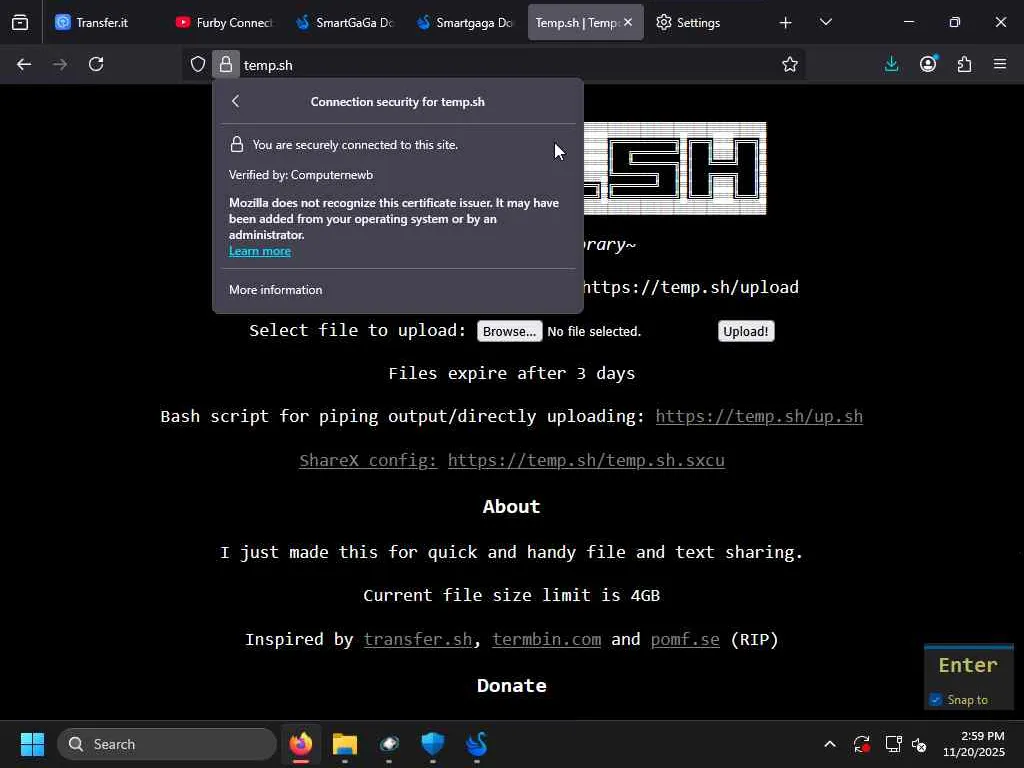The image size is (1024, 768).
Task: Click the muted volume tray icon
Action: 919,744
